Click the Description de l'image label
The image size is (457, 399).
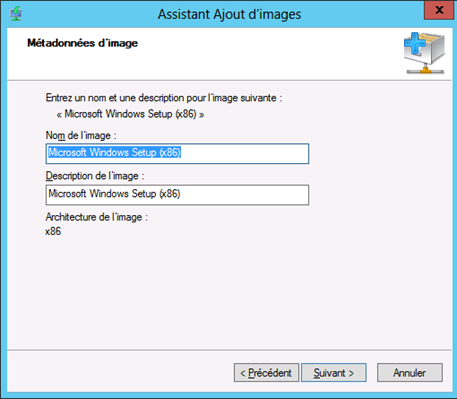(x=95, y=176)
